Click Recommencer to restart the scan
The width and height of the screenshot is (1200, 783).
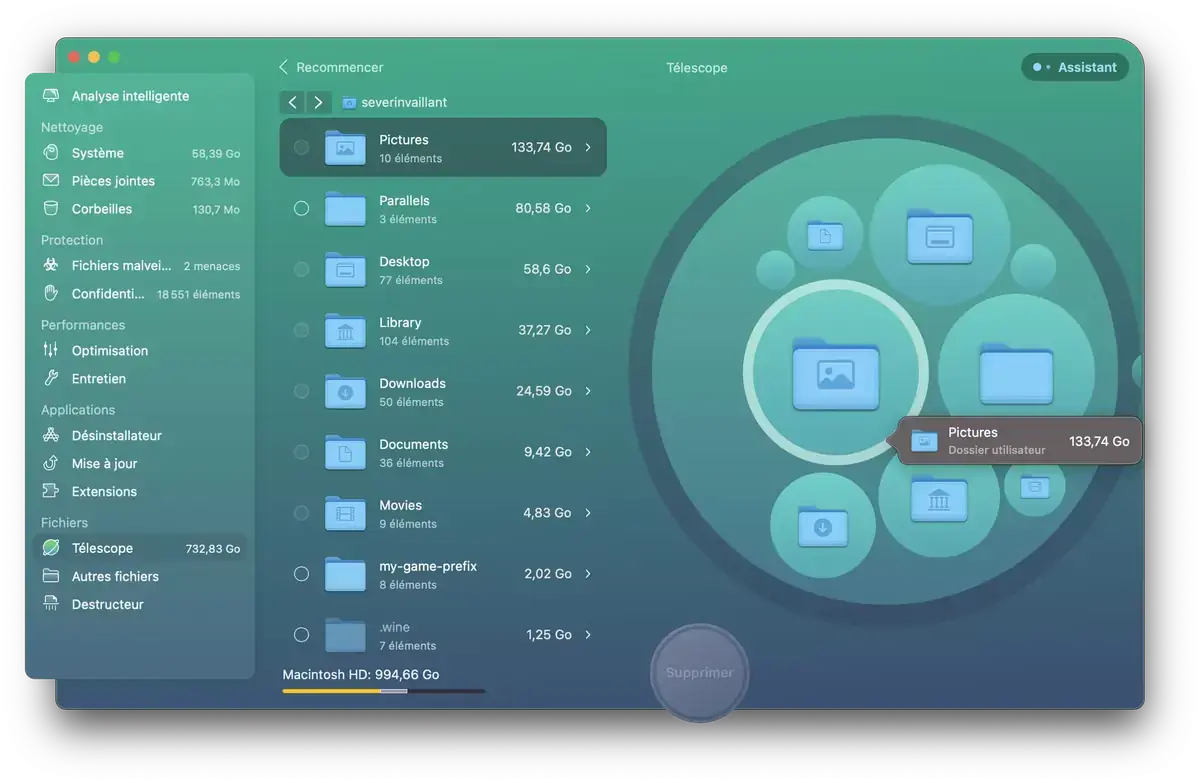point(331,67)
